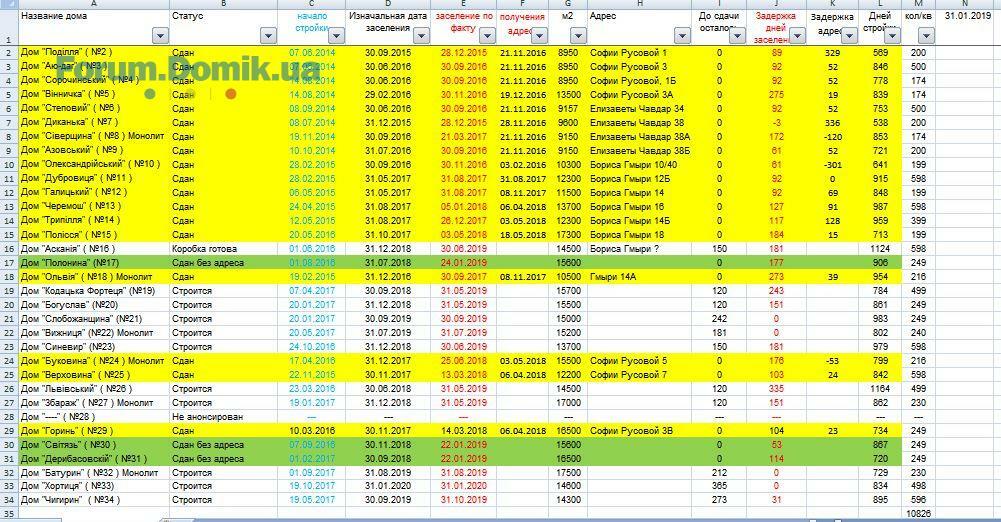Click address date "19.12.2016" in Вінничка row
This screenshot has width=1001, height=522.
point(523,94)
